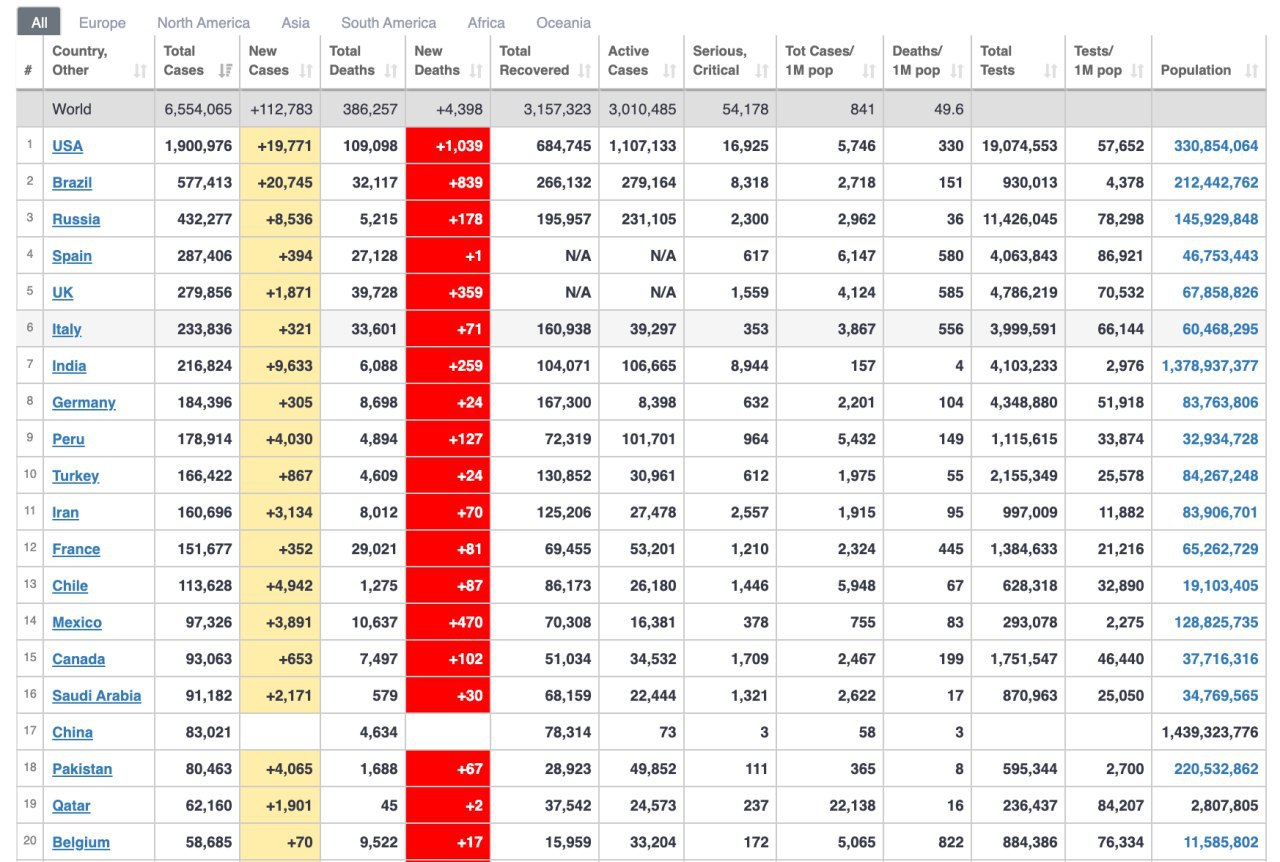The width and height of the screenshot is (1280, 862).
Task: Open the Canada country link
Action: [78, 659]
